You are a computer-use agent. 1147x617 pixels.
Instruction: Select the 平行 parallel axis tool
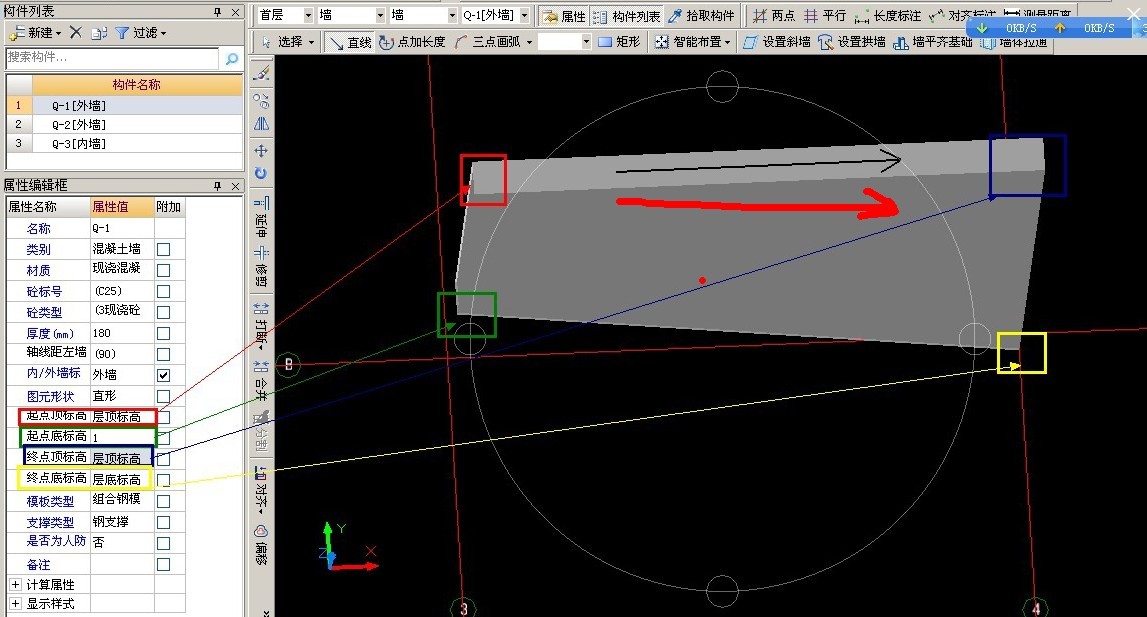click(824, 16)
